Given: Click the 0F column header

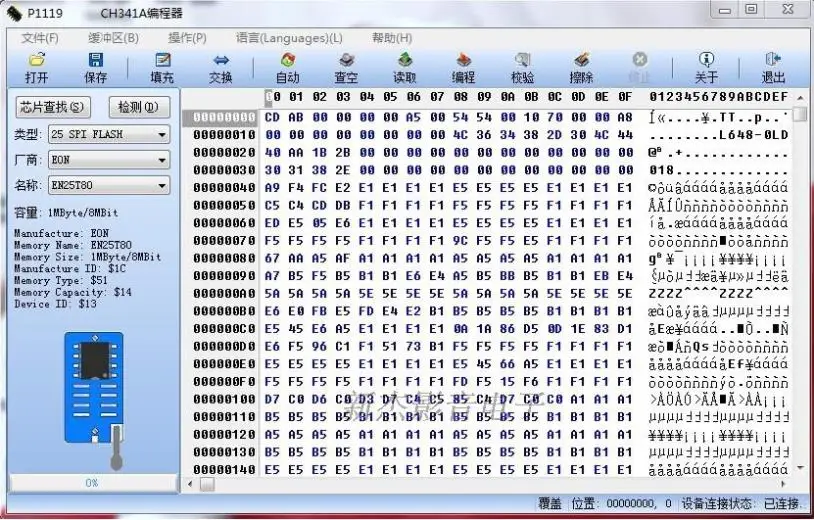Looking at the screenshot, I should pyautogui.click(x=625, y=97).
